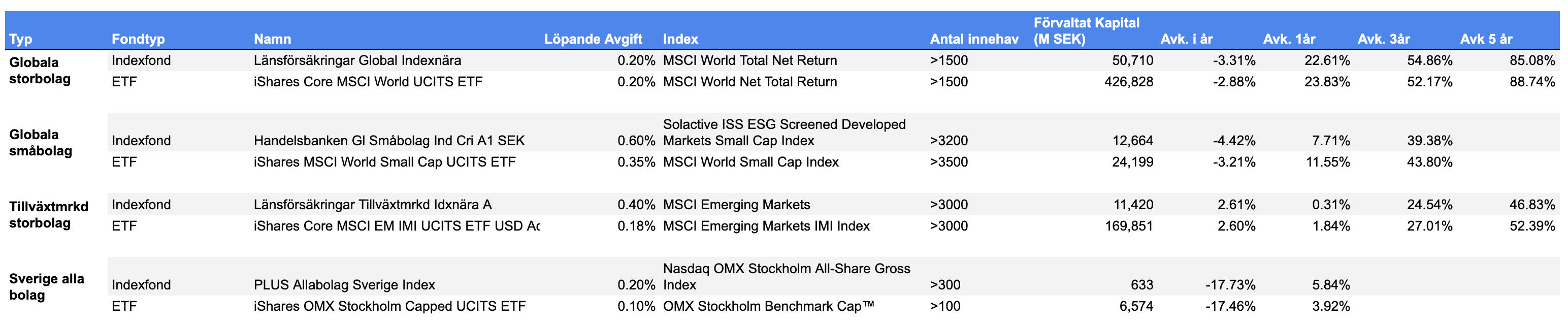Click 'iShares Core MSCI World UCITS ETF' cell
Image resolution: width=1568 pixels, height=326 pixels.
point(368,81)
